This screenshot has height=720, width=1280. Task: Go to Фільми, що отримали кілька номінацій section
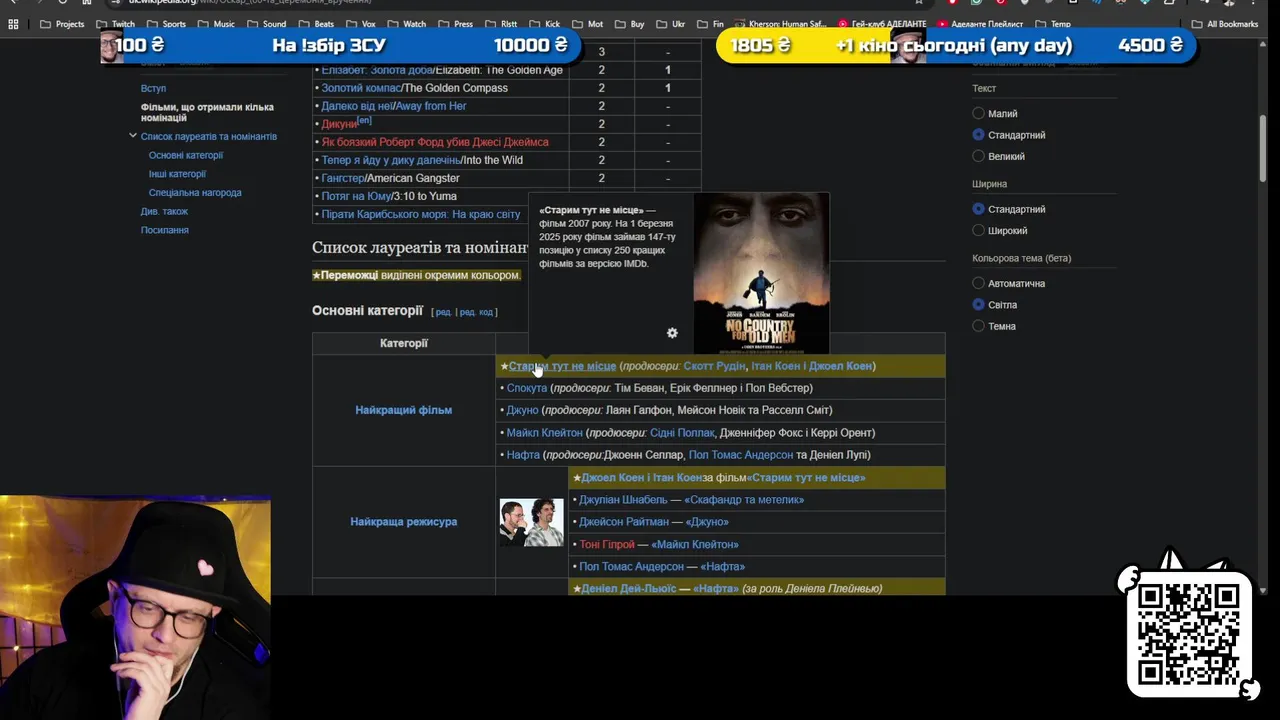(x=207, y=112)
